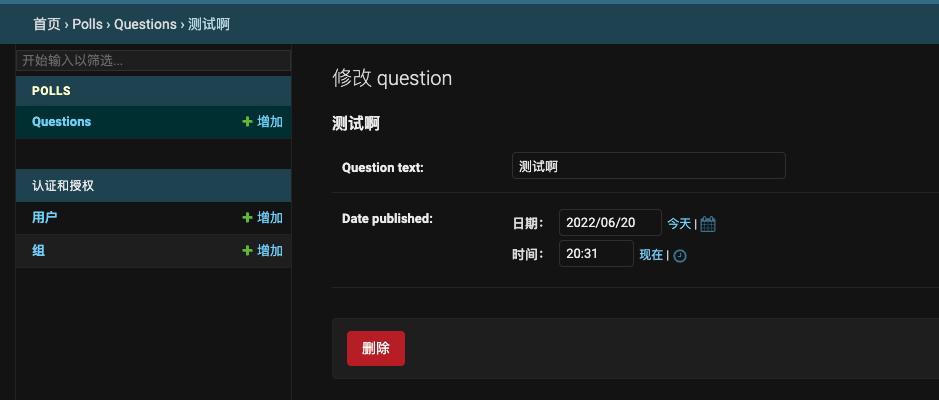Viewport: 939px width, 400px height.
Task: Open the Questions link in sidebar
Action: (x=62, y=122)
